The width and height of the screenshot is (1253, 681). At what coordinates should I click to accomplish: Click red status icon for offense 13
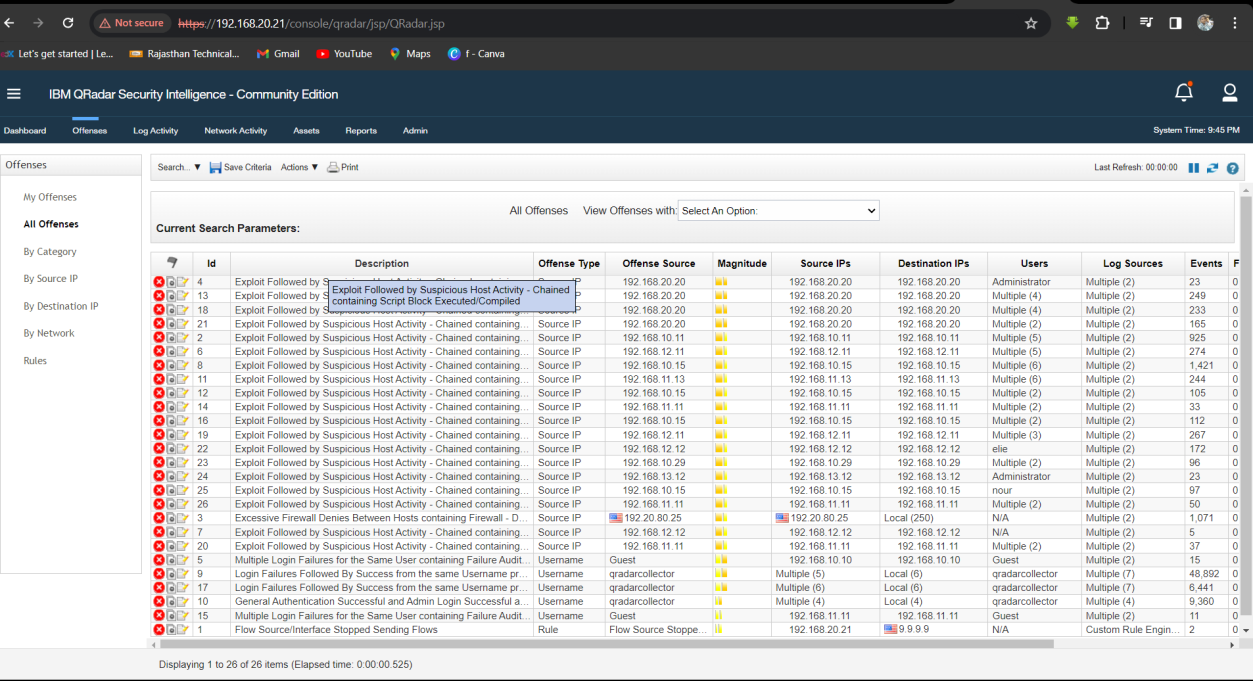[158, 296]
